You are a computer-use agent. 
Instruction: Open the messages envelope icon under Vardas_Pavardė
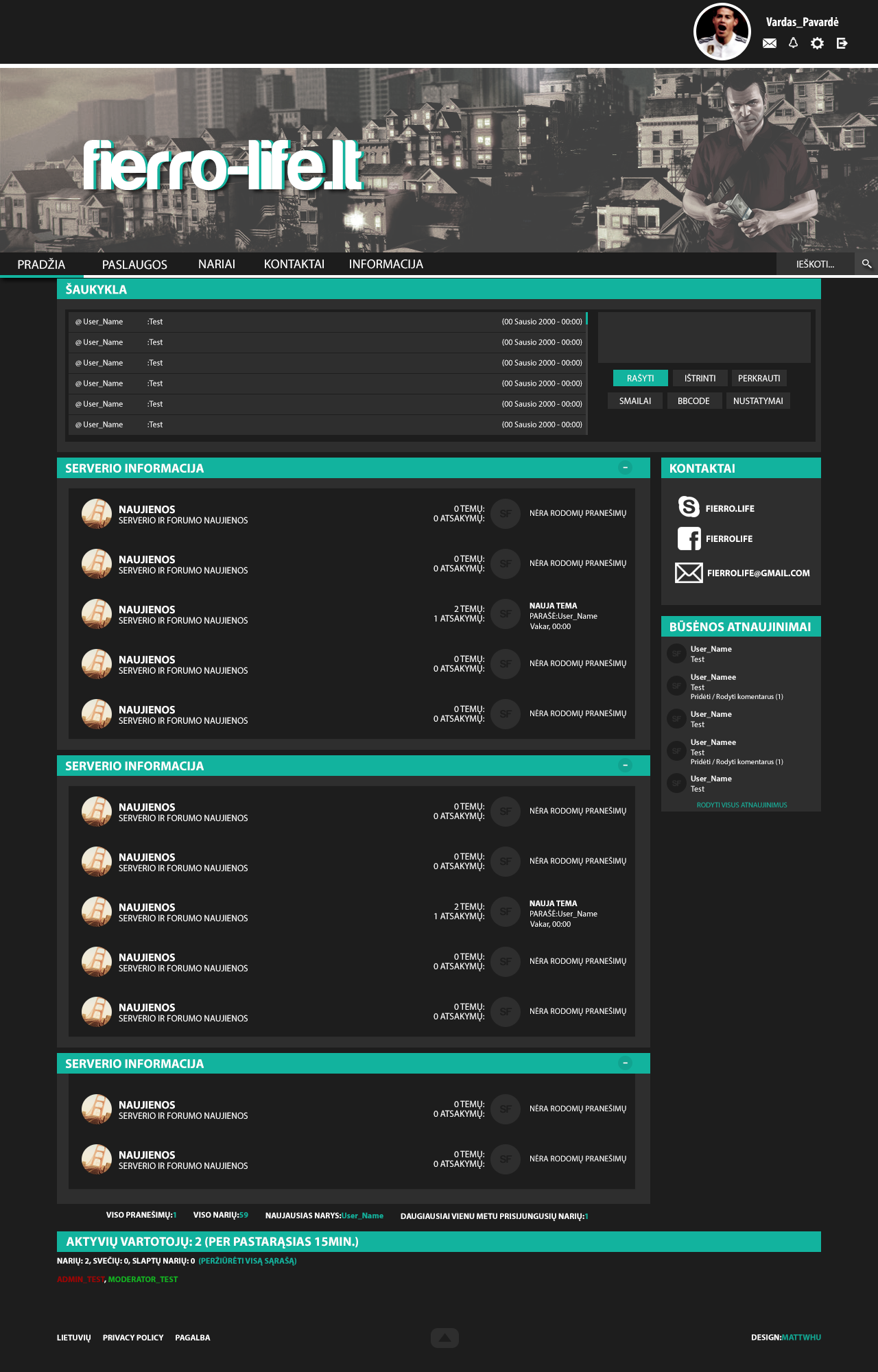(x=770, y=43)
